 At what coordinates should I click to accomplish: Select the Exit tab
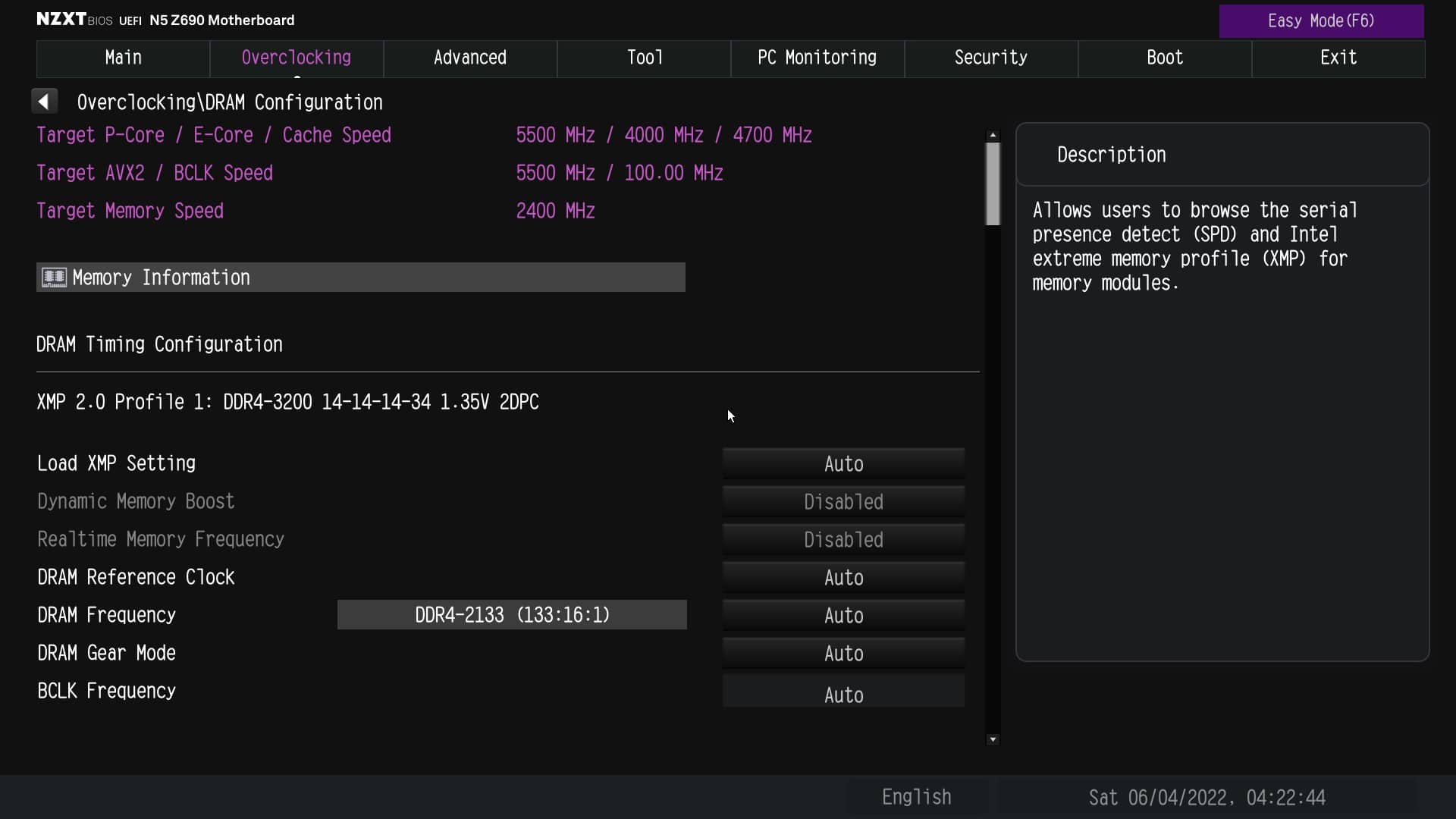(1338, 58)
